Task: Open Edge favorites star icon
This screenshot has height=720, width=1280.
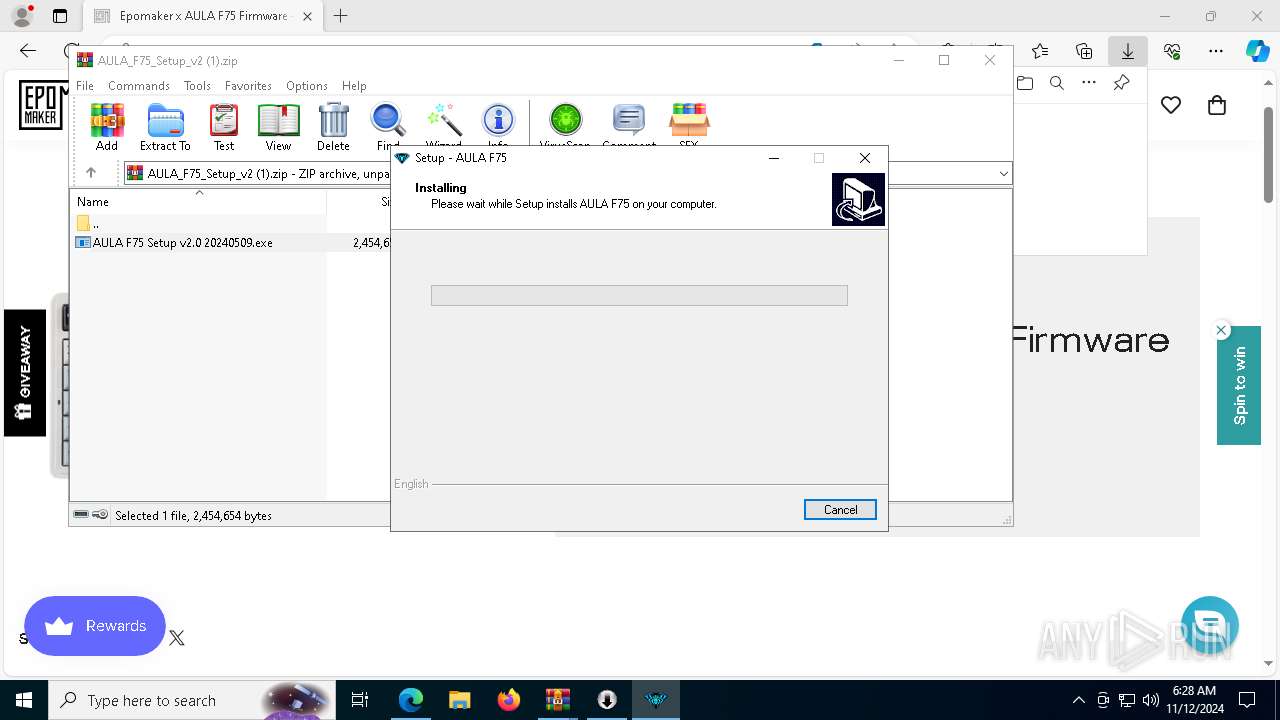Action: coord(1040,51)
